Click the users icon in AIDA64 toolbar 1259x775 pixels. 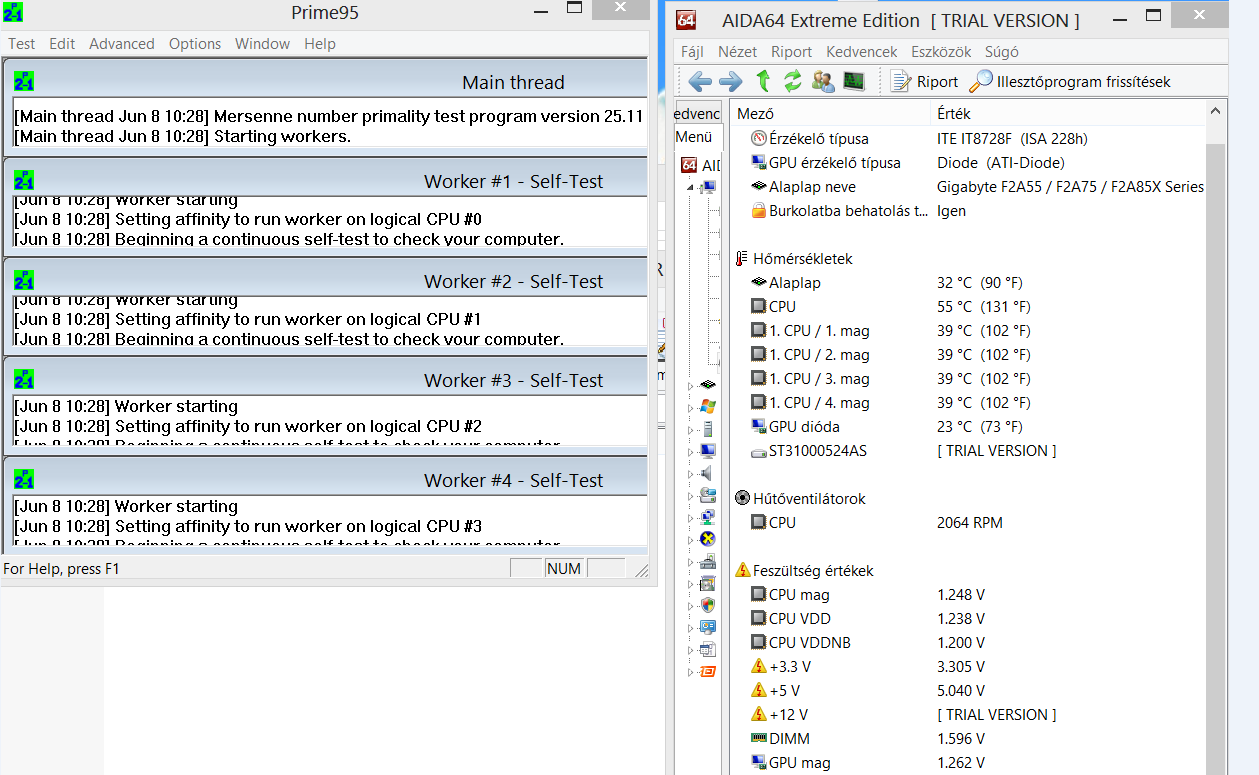point(823,82)
